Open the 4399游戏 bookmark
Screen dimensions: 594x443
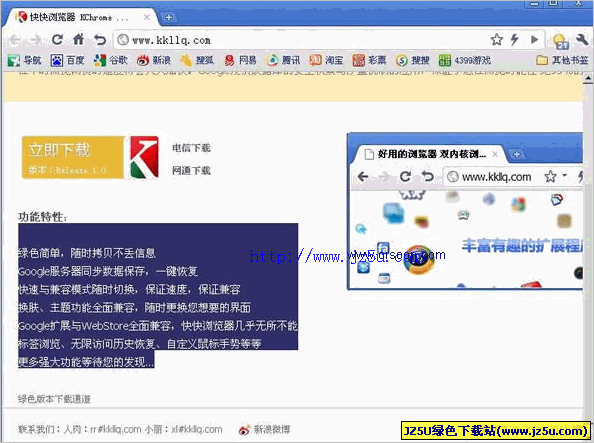tap(465, 60)
